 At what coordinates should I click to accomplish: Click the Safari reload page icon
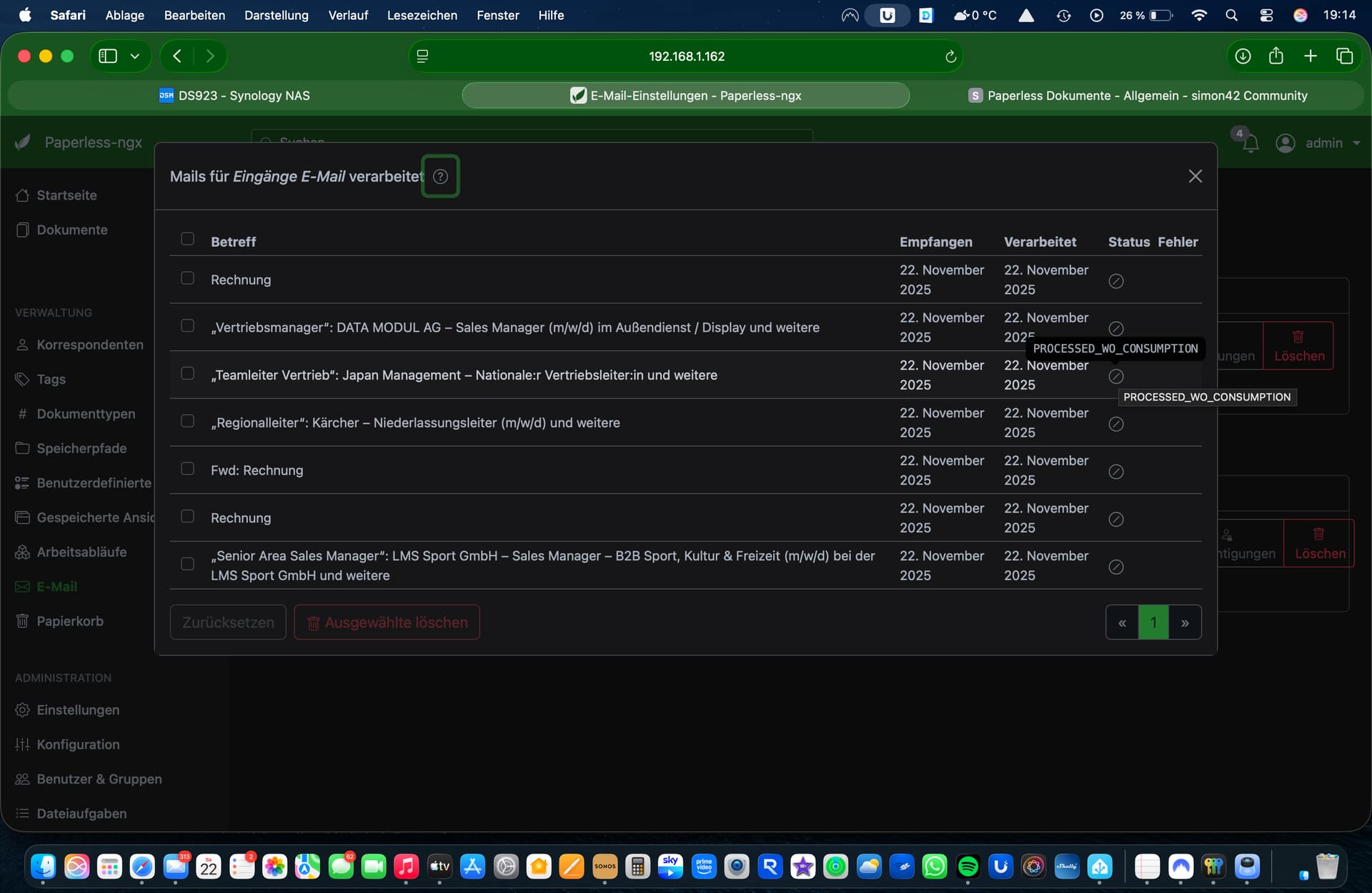tap(950, 56)
